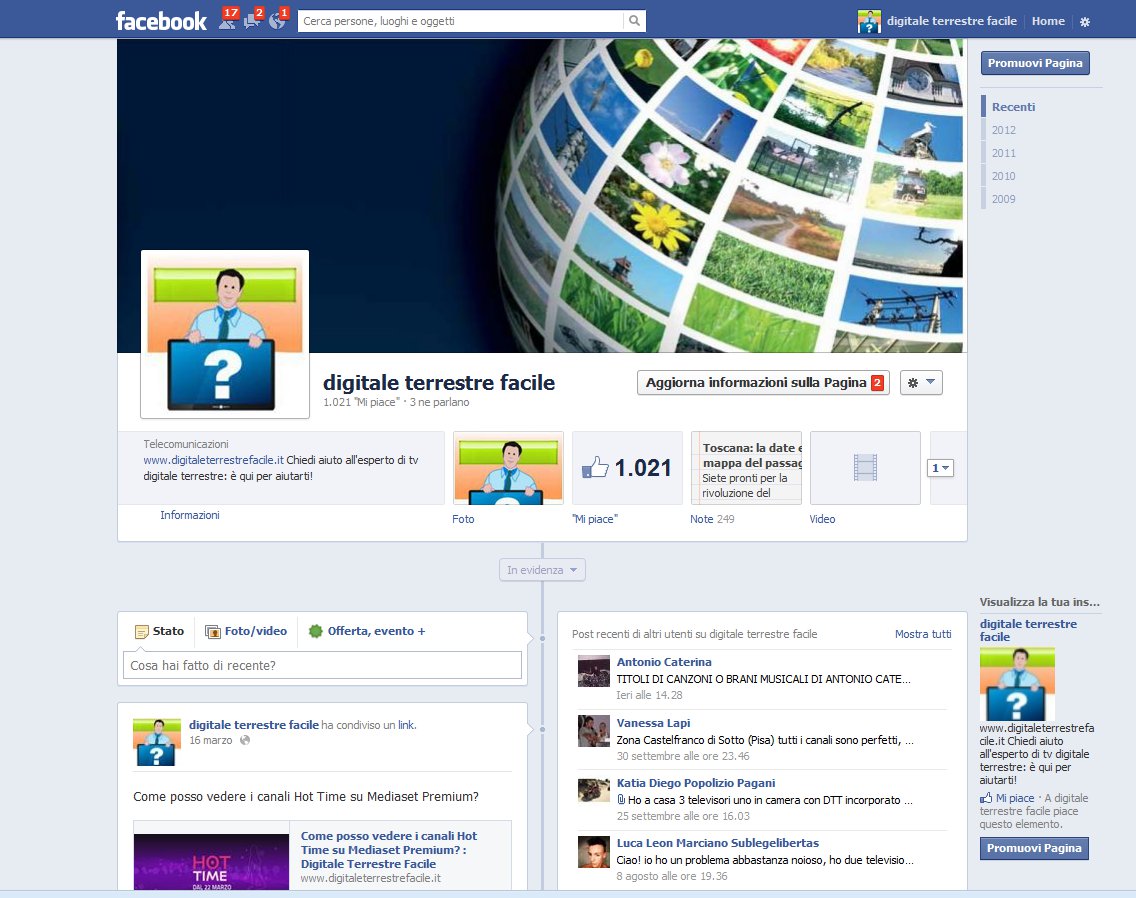This screenshot has width=1136, height=898.
Task: Click the thumbs-up 1.021 likes tile
Action: point(627,467)
